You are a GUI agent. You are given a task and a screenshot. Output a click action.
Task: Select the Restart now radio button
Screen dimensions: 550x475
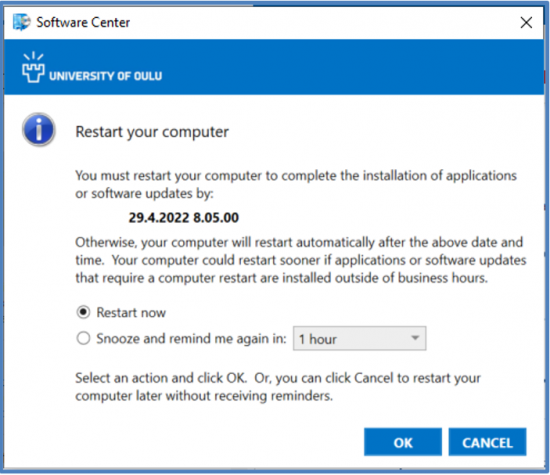[83, 312]
